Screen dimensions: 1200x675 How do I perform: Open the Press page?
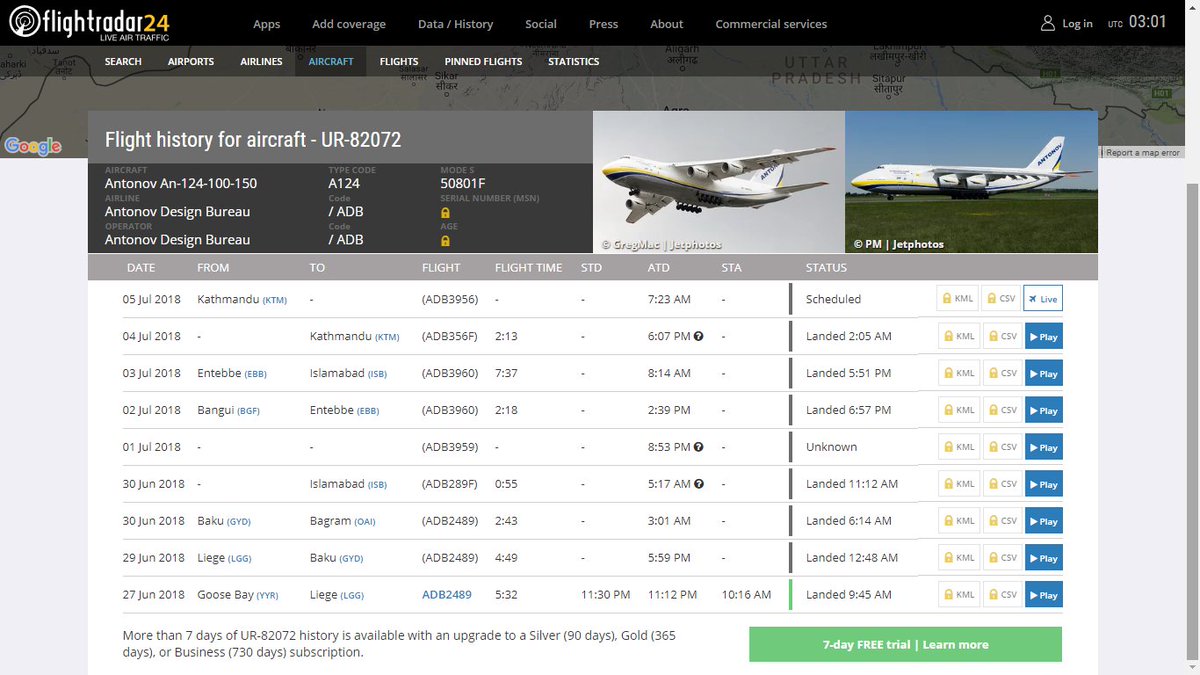tap(604, 24)
